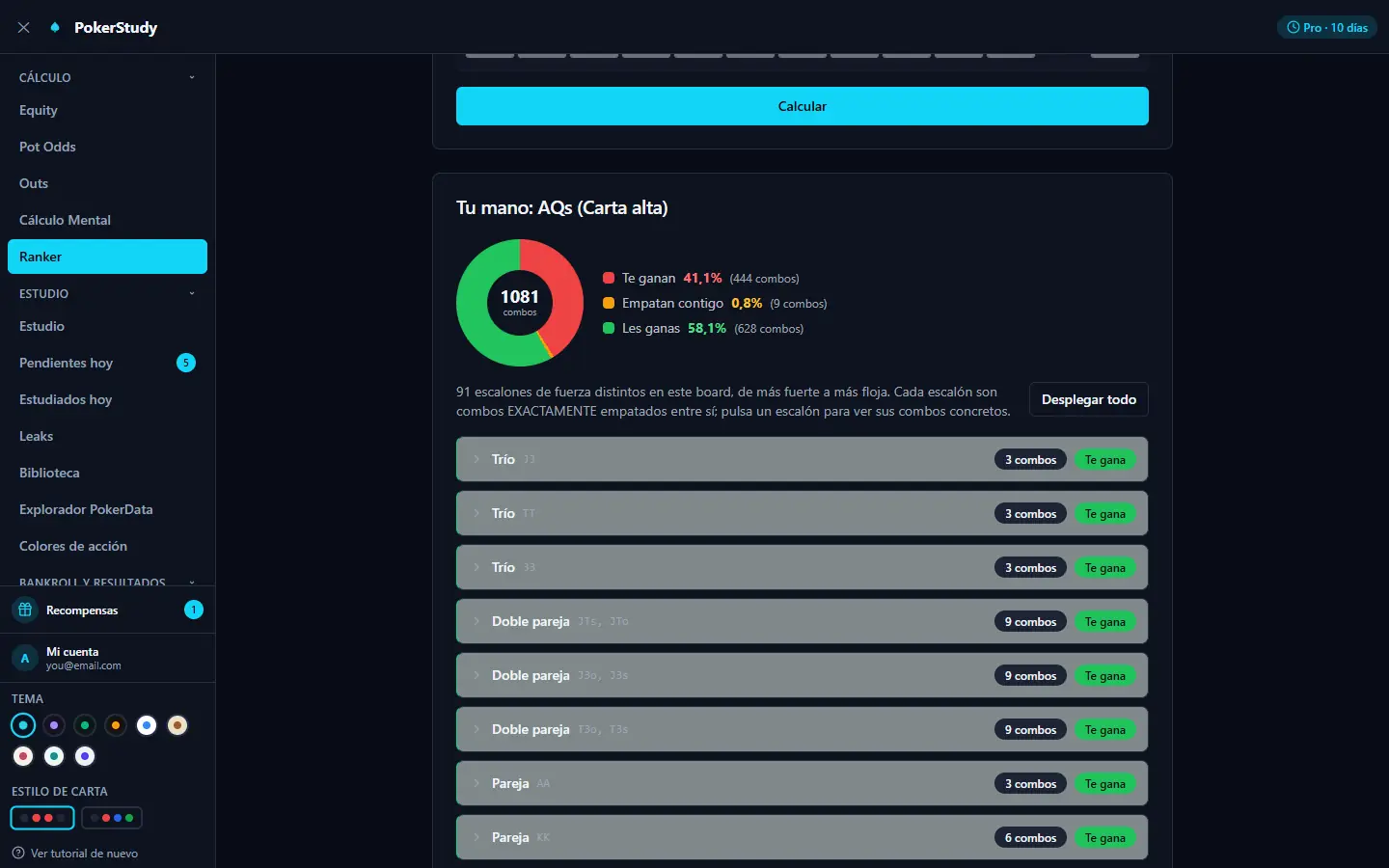Viewport: 1389px width, 868px height.
Task: Open Colores de acción in the sidebar
Action: pos(107,546)
